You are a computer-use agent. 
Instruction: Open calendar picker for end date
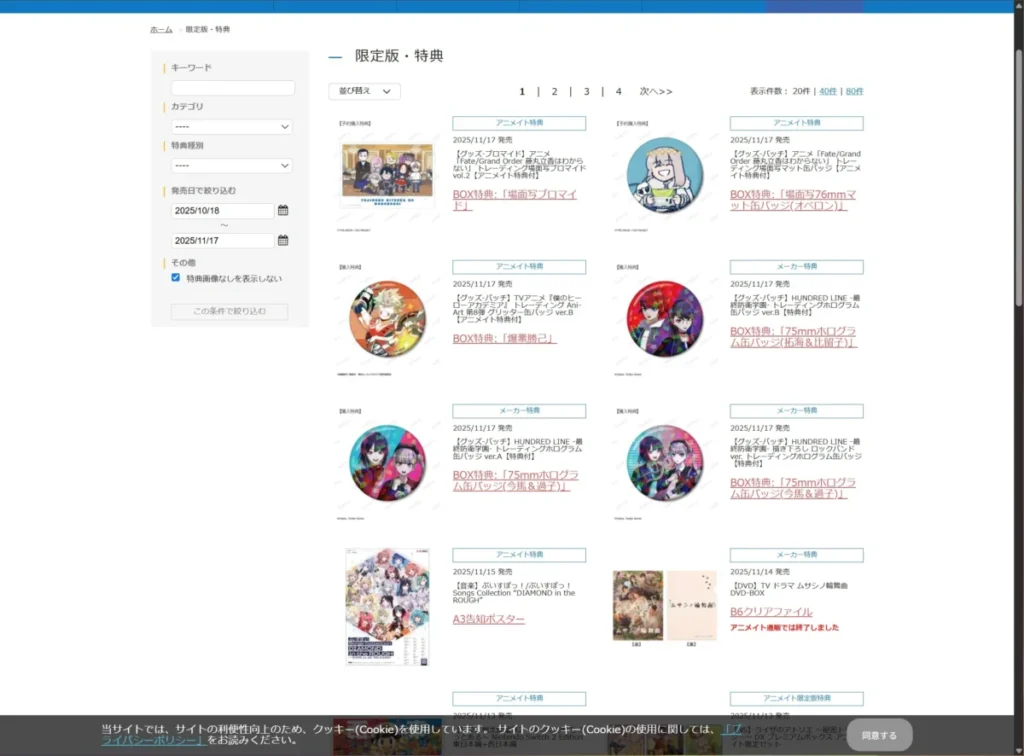click(x=283, y=241)
